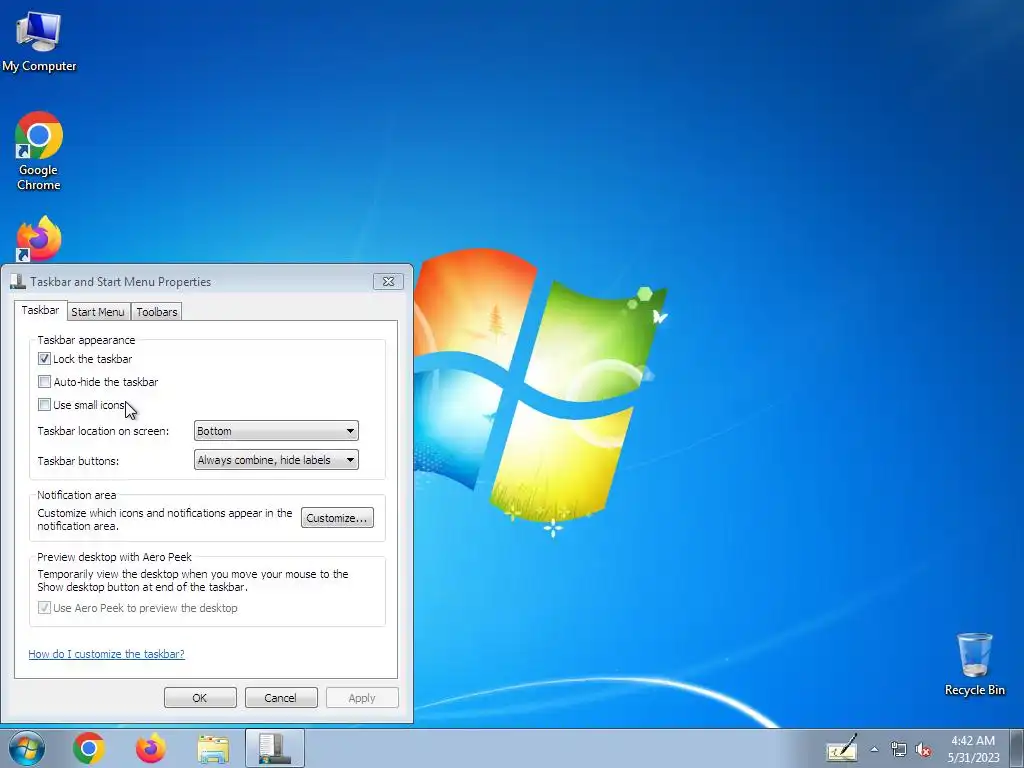1024x768 pixels.
Task: Open the Recycle Bin on the desktop
Action: pyautogui.click(x=974, y=664)
